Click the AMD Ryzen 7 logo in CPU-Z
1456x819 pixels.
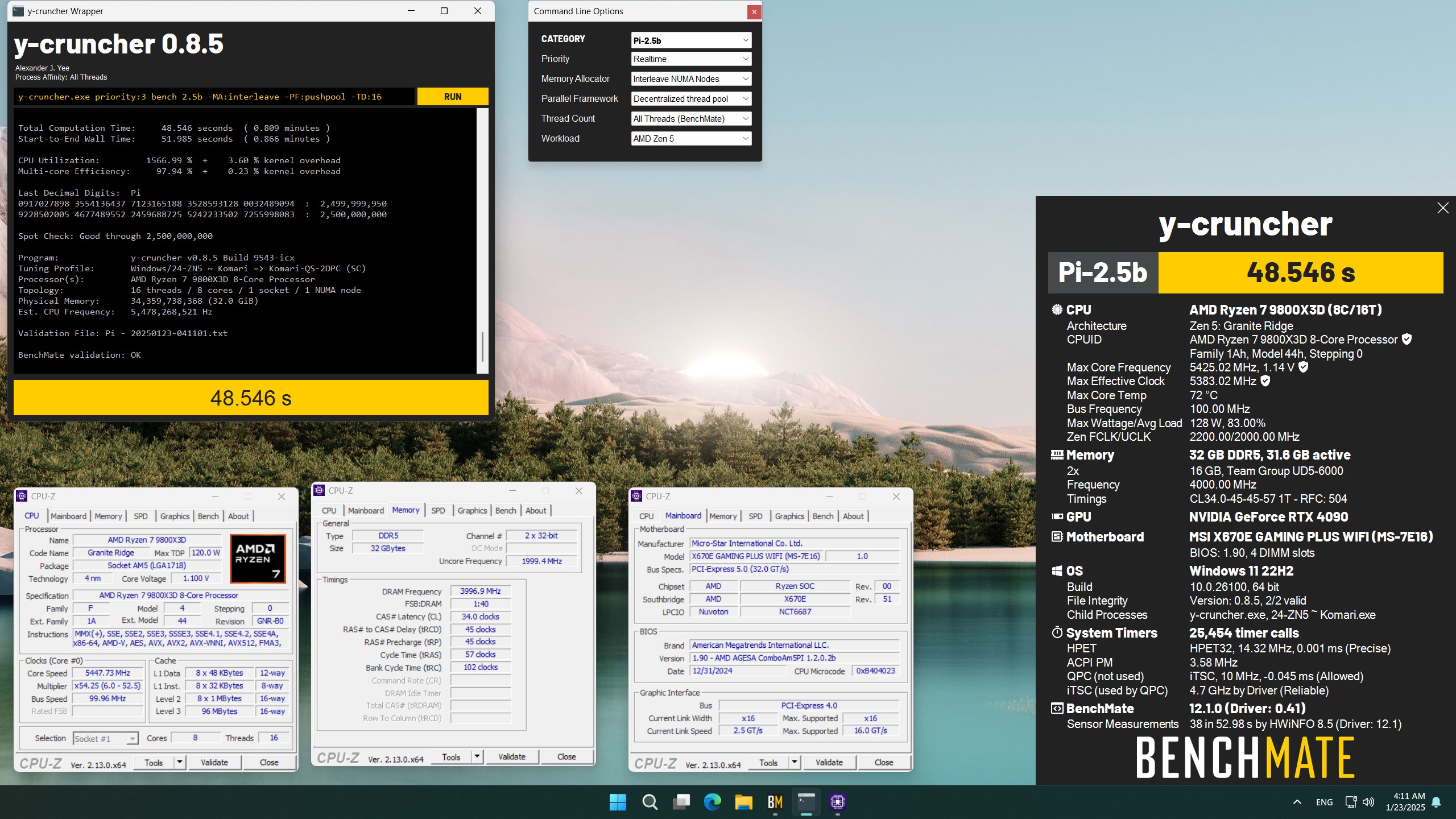(258, 559)
